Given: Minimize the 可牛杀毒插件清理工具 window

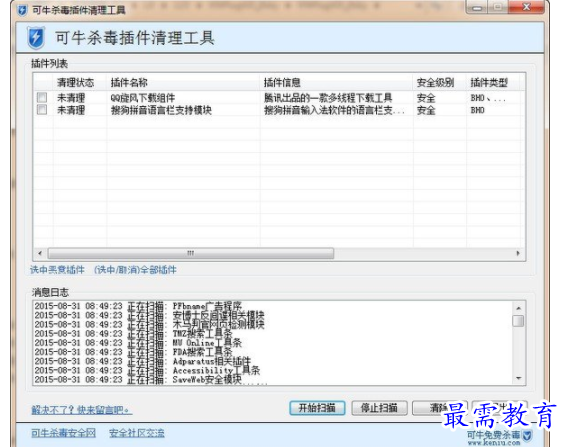Looking at the screenshot, I should (477, 7).
